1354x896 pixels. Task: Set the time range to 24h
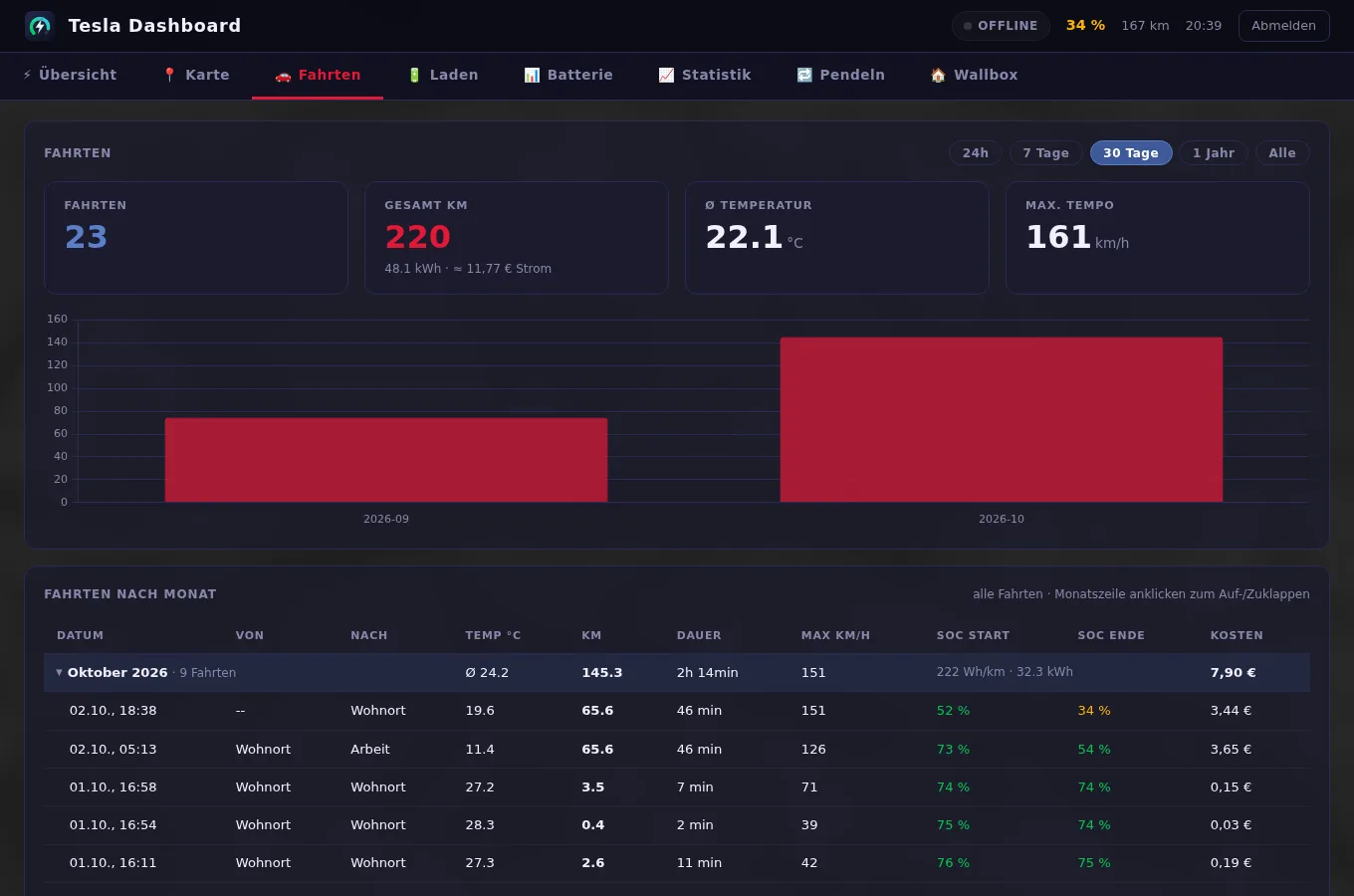click(x=976, y=152)
